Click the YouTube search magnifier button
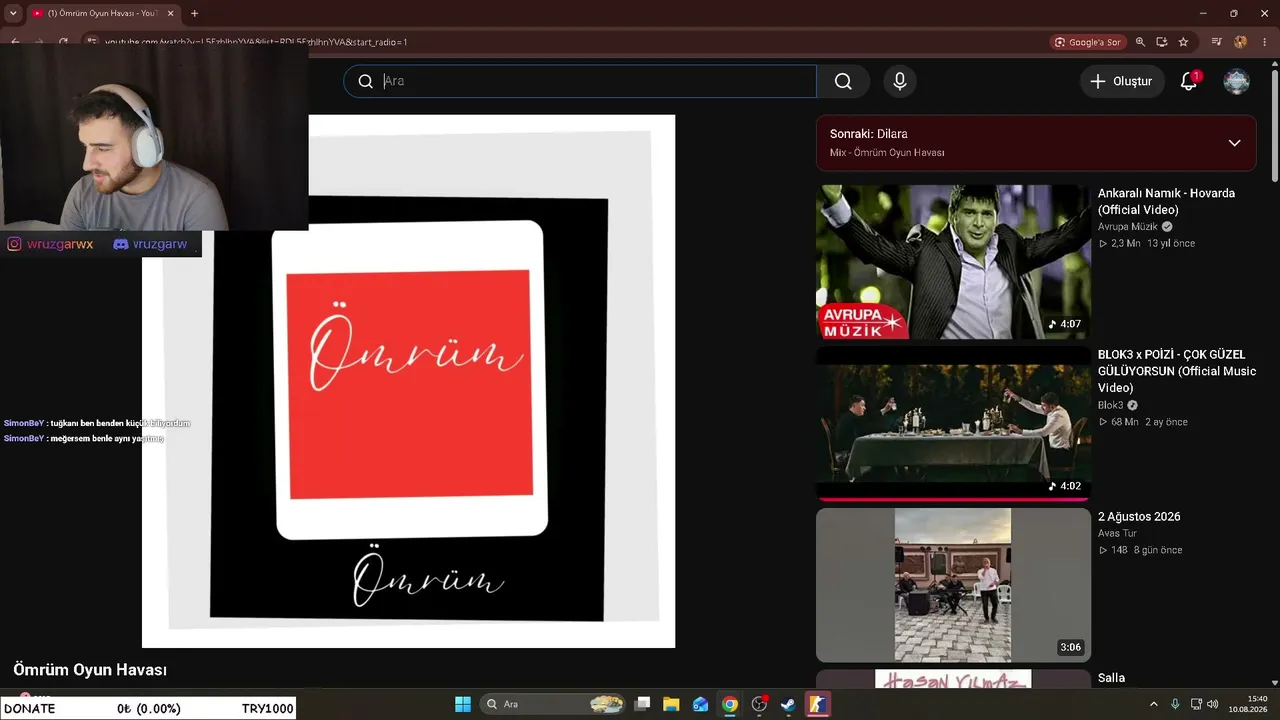Viewport: 1280px width, 720px height. 843,81
